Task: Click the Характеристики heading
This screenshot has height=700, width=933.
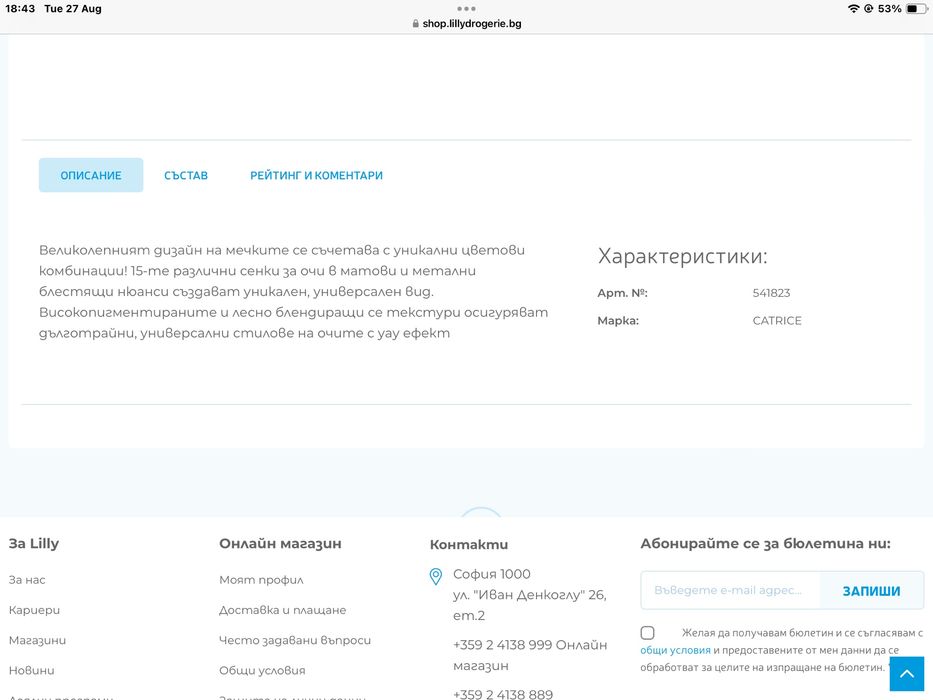Action: [x=682, y=257]
